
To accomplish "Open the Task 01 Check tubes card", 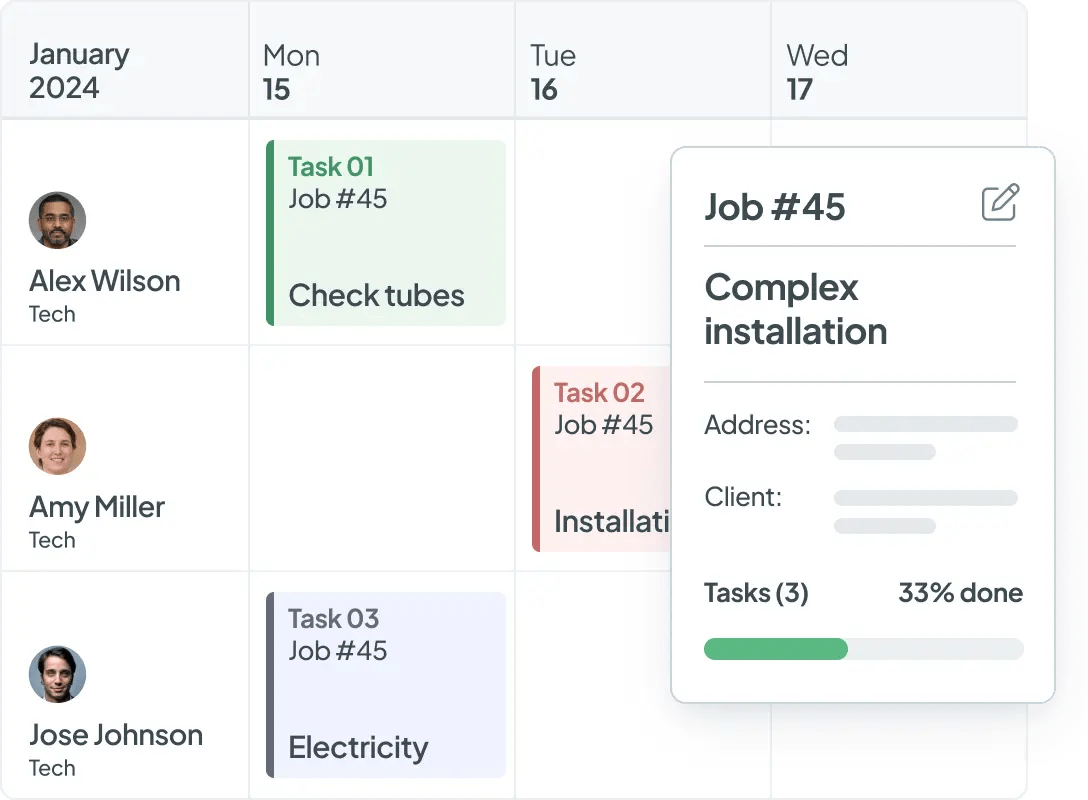I will (x=386, y=233).
